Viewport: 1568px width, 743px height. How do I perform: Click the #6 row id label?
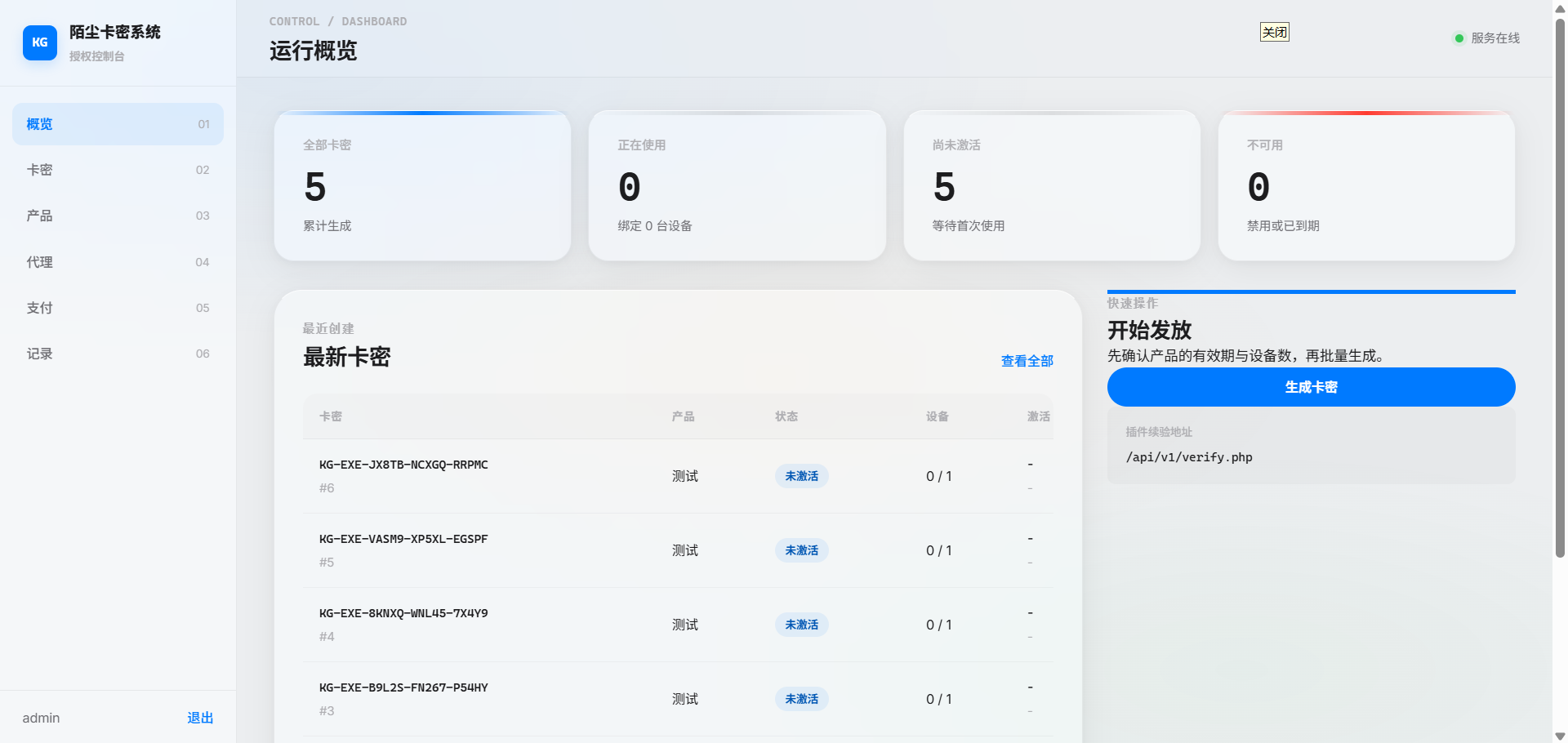coord(327,488)
